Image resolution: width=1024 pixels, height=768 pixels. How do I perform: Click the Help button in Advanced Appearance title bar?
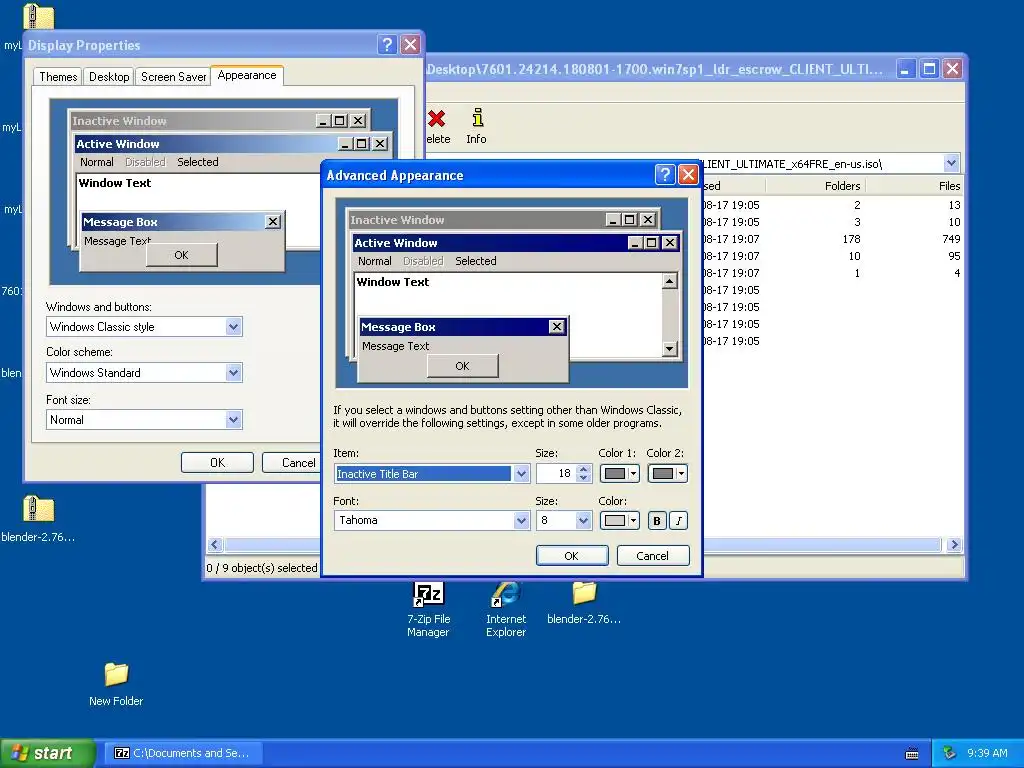pyautogui.click(x=664, y=175)
